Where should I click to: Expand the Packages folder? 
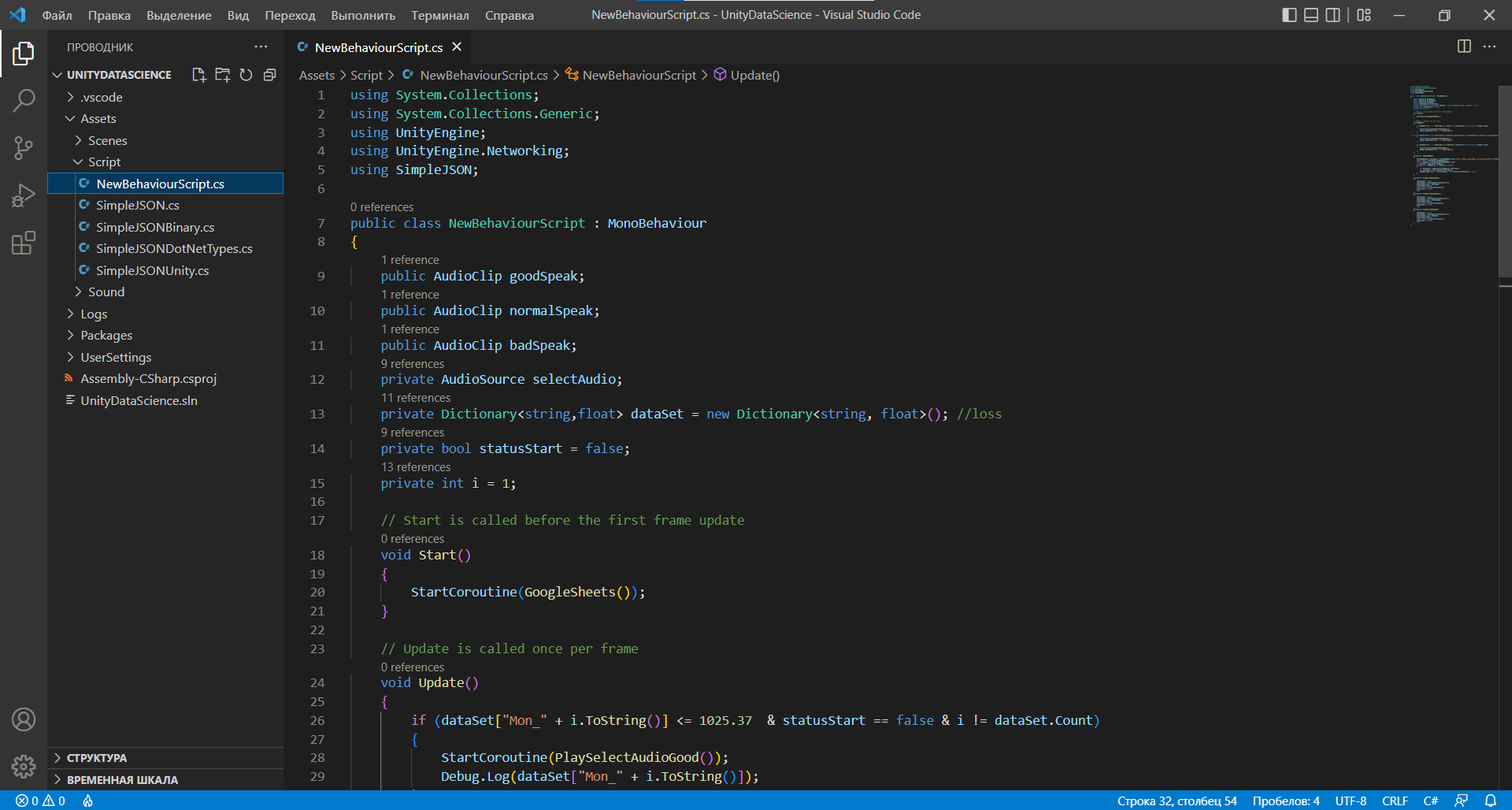point(165,335)
